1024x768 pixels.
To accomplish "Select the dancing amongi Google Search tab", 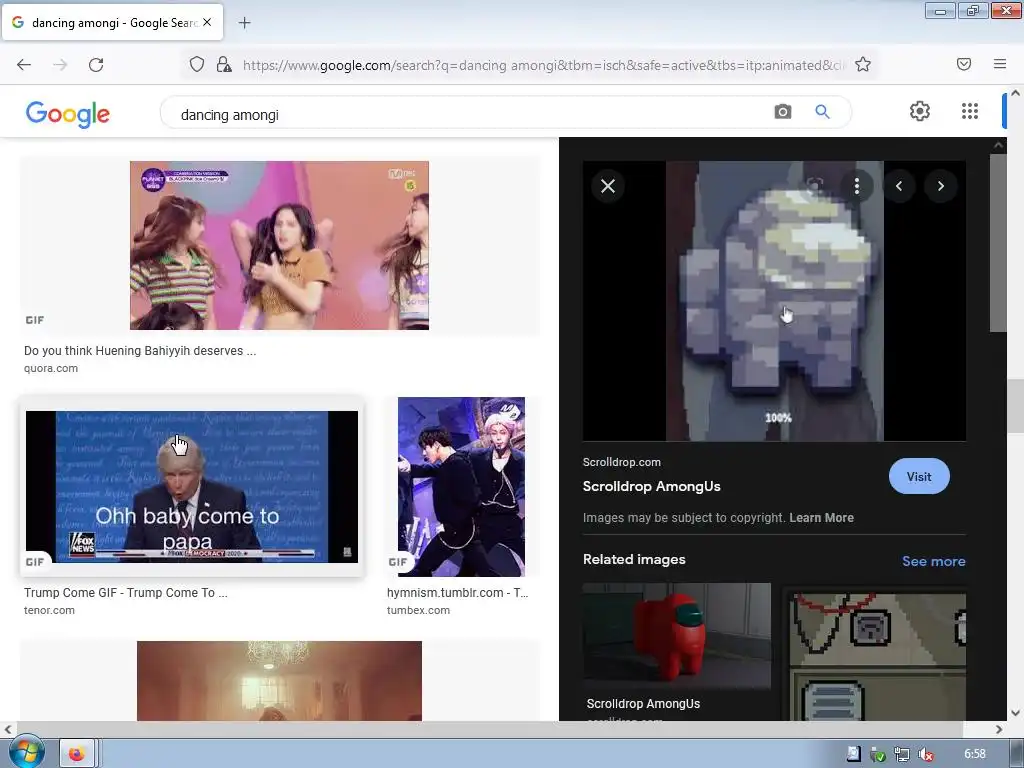I will tap(112, 23).
